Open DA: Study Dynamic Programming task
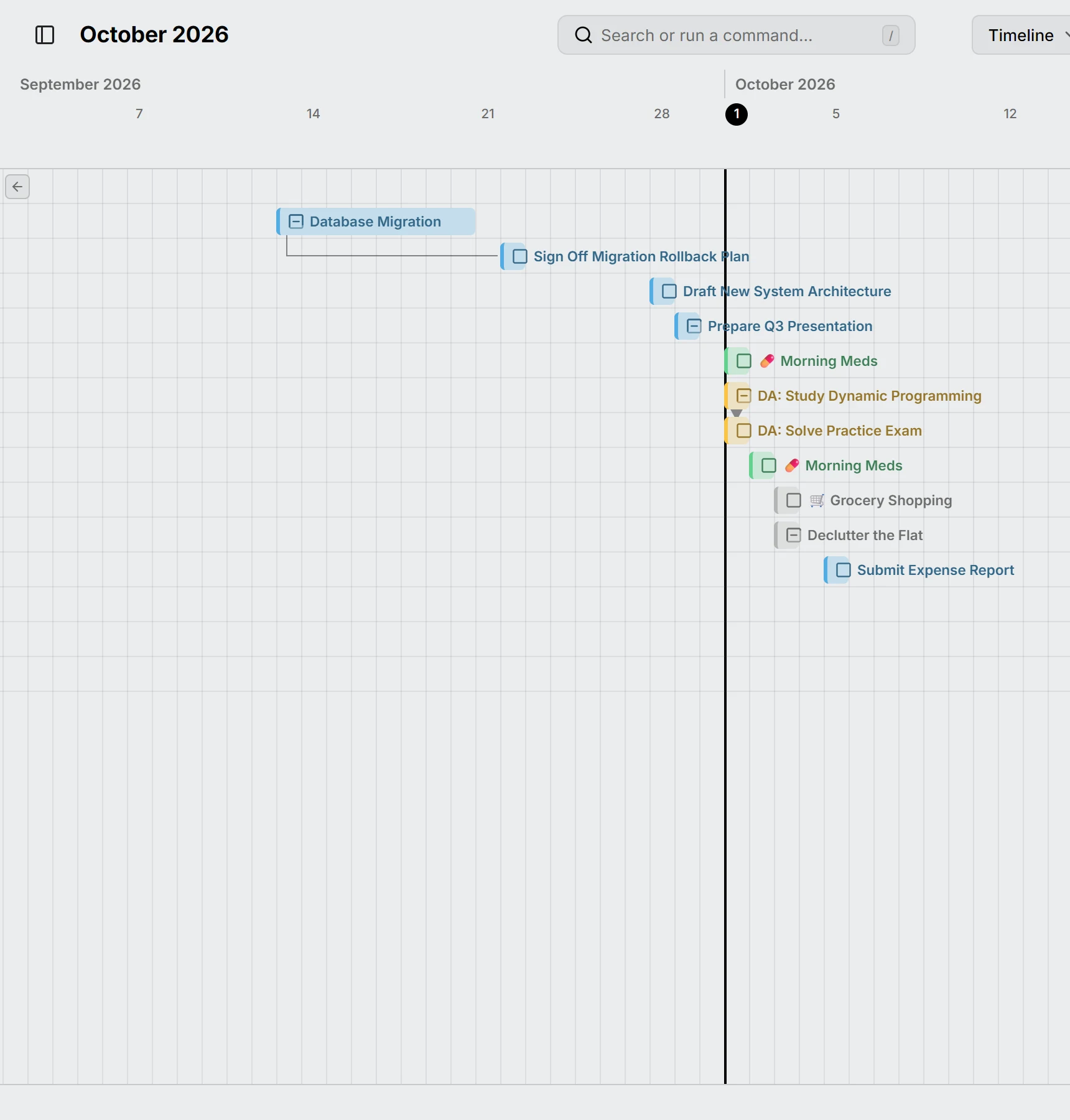This screenshot has height=1120, width=1070. [870, 396]
